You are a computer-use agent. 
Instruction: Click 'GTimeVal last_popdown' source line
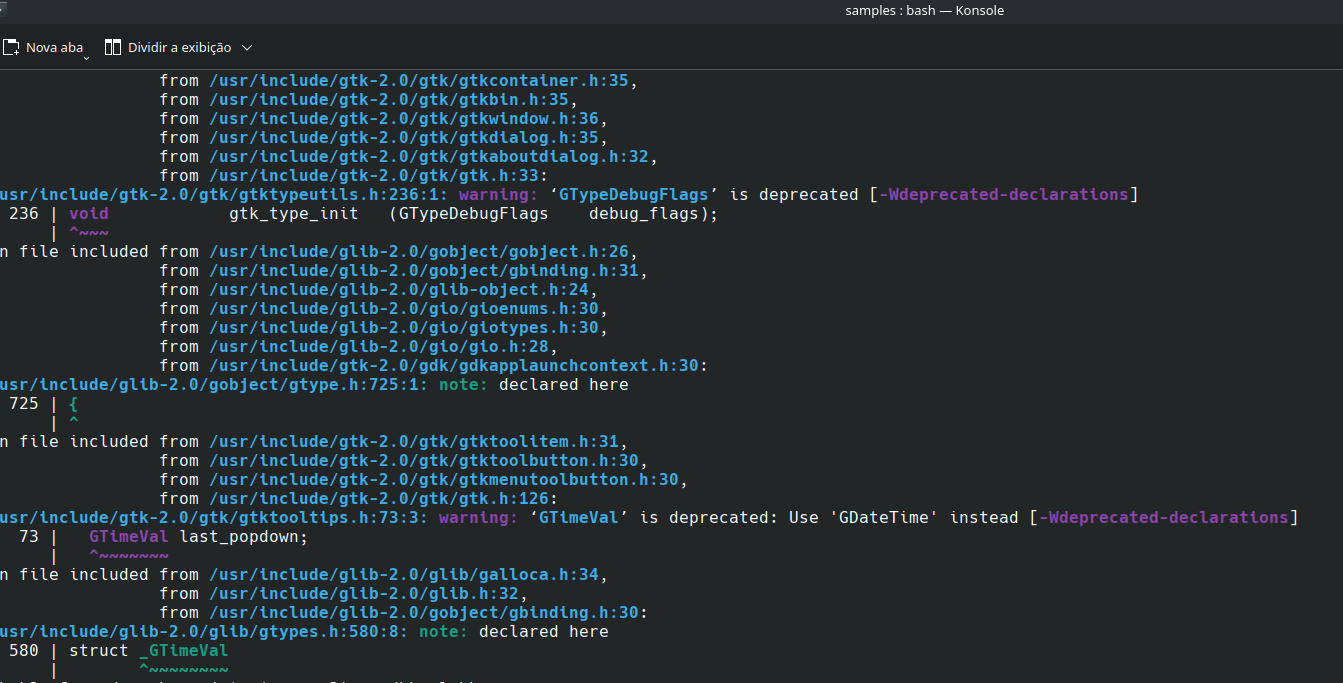(x=198, y=537)
